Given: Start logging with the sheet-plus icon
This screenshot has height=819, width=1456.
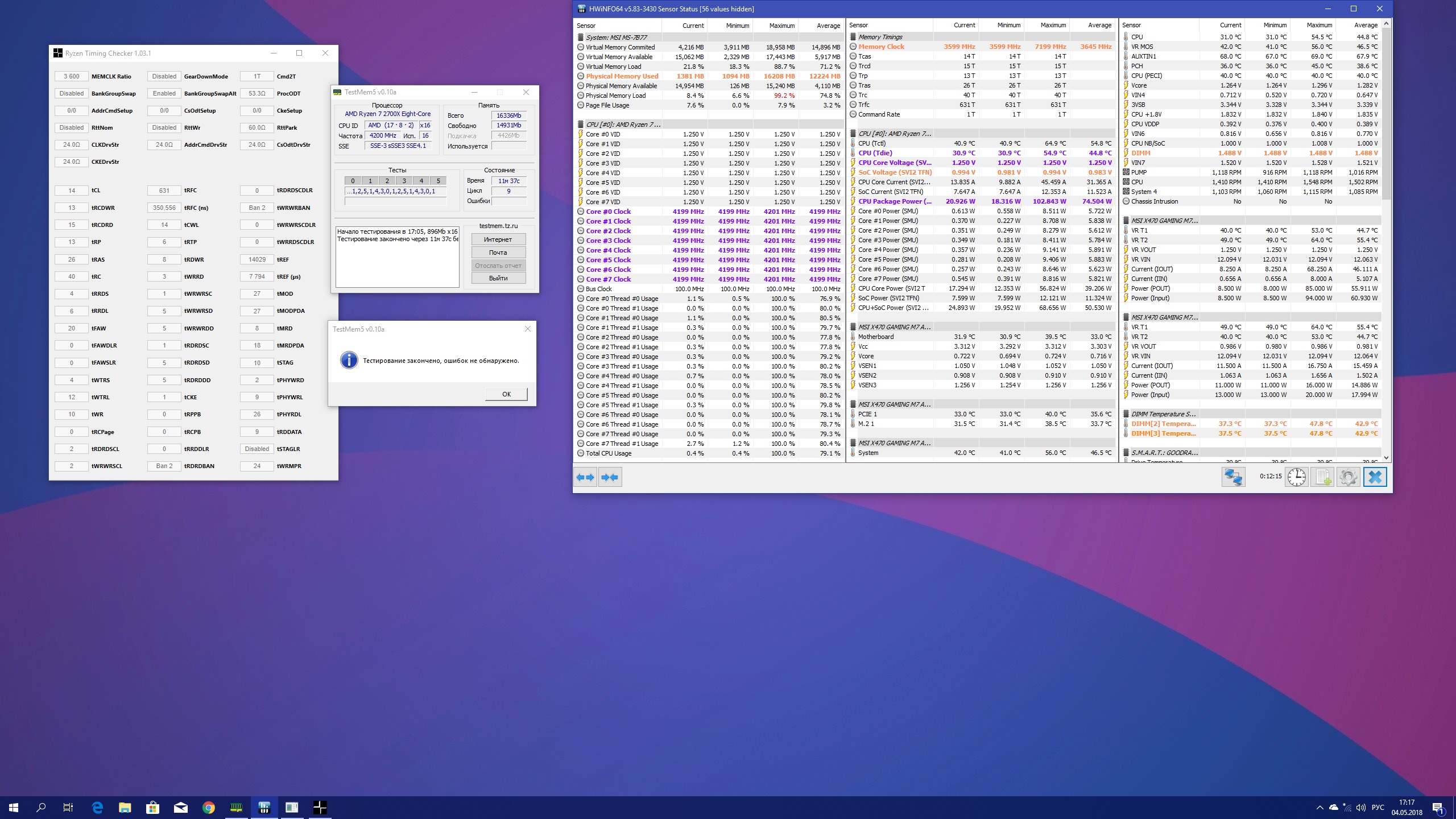Looking at the screenshot, I should point(1322,477).
